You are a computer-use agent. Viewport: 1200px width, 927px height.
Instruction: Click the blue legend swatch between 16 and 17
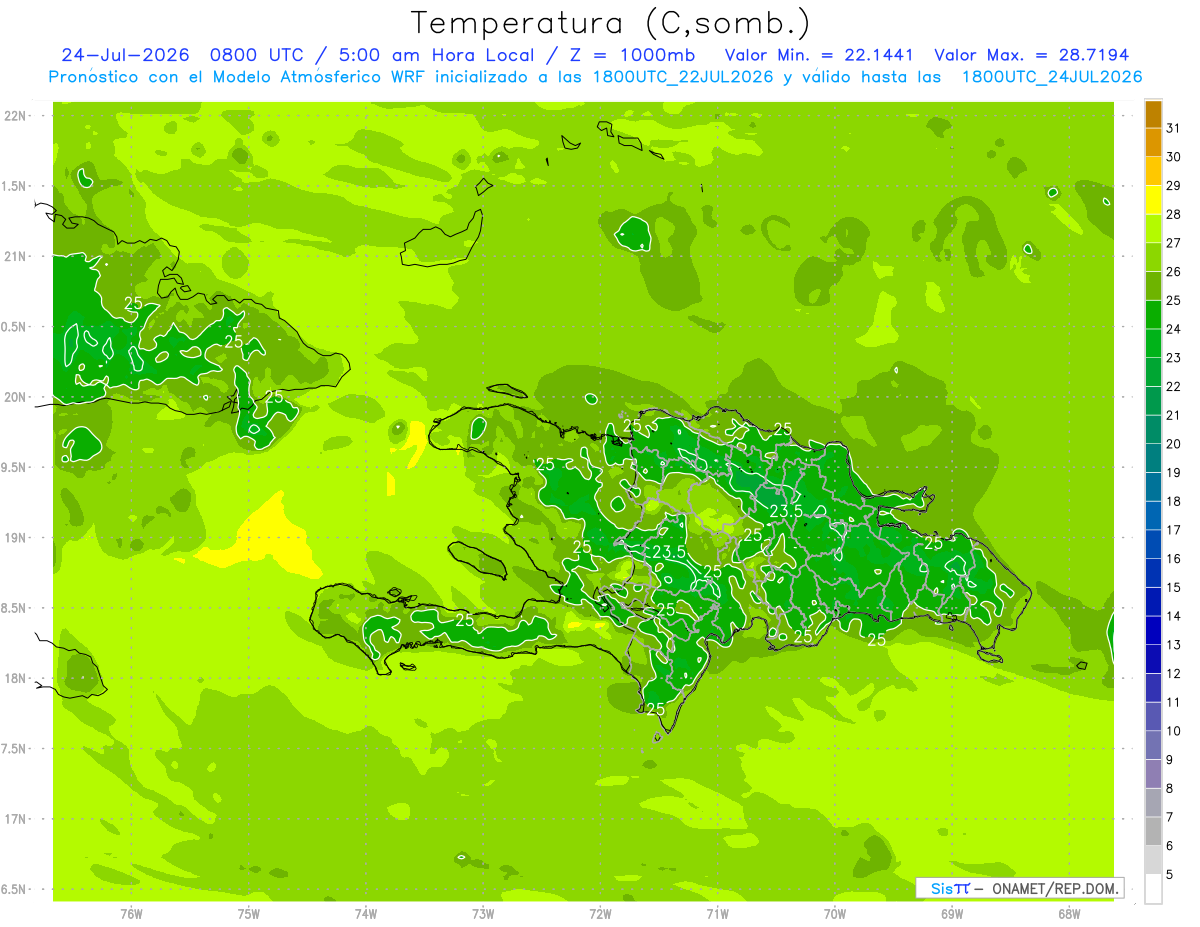click(x=1153, y=544)
